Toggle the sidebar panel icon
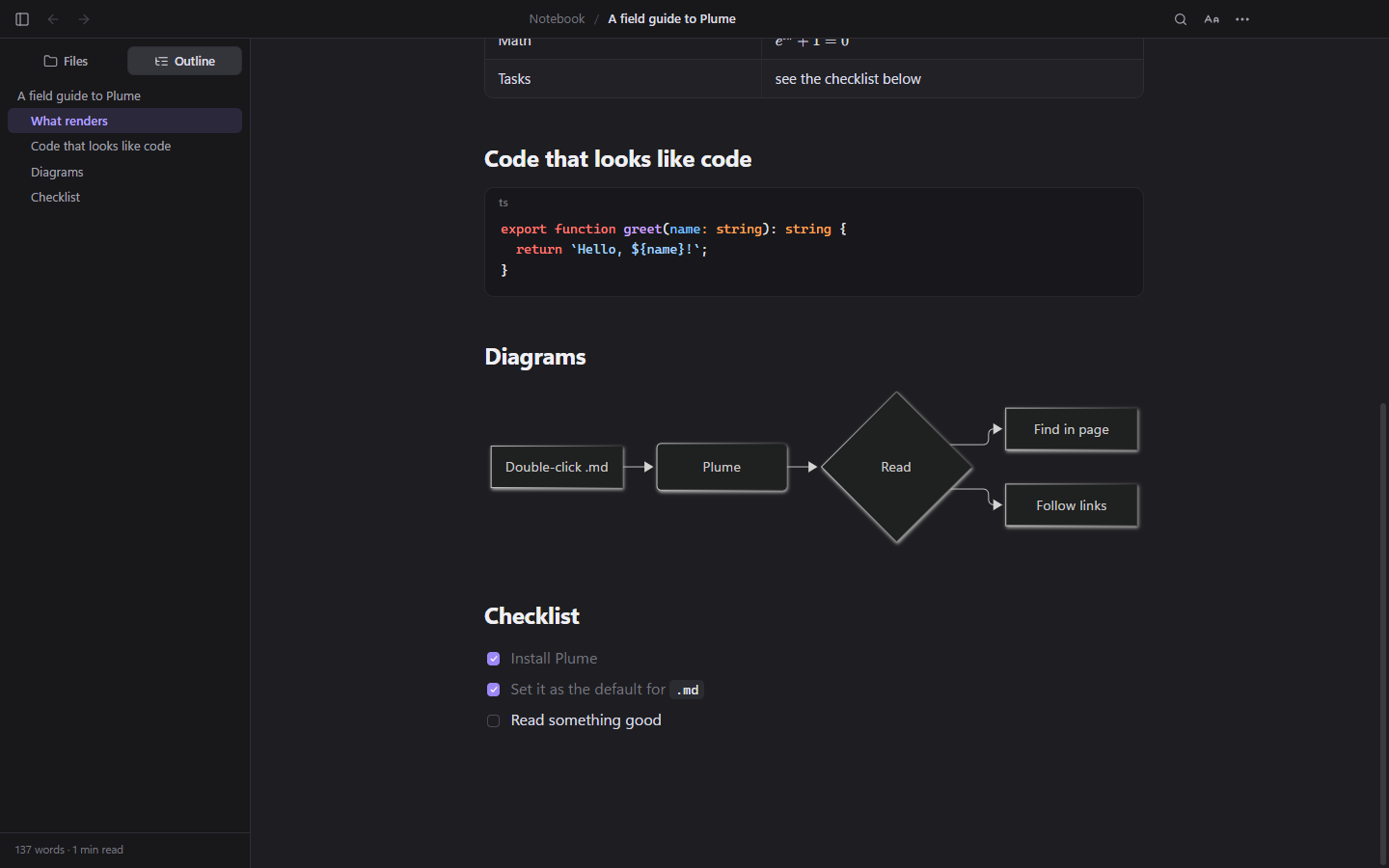This screenshot has width=1389, height=868. pos(22,19)
